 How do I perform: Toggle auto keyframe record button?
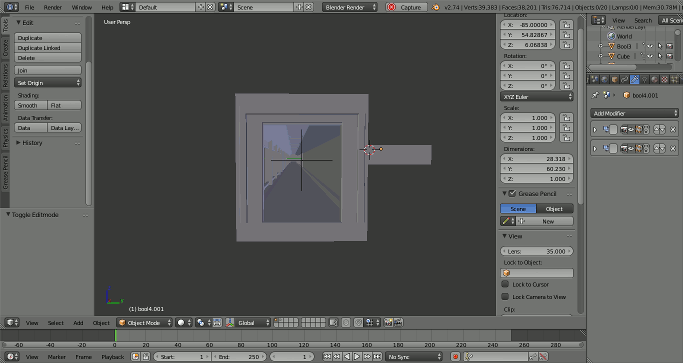[455, 356]
